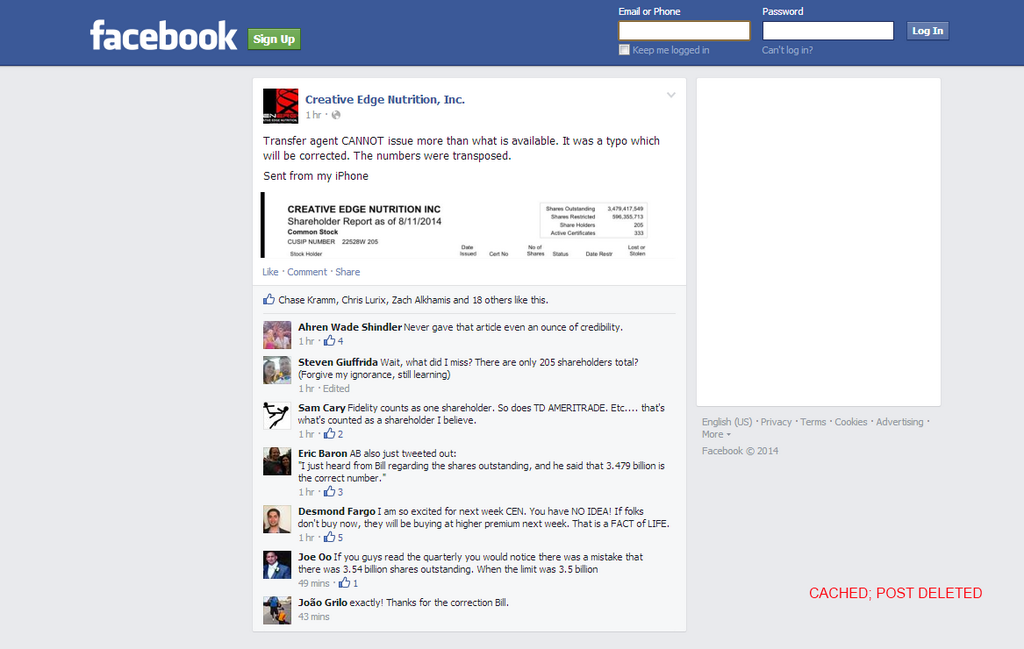Image resolution: width=1024 pixels, height=649 pixels.
Task: Click the Facebook logo in header
Action: 163,36
